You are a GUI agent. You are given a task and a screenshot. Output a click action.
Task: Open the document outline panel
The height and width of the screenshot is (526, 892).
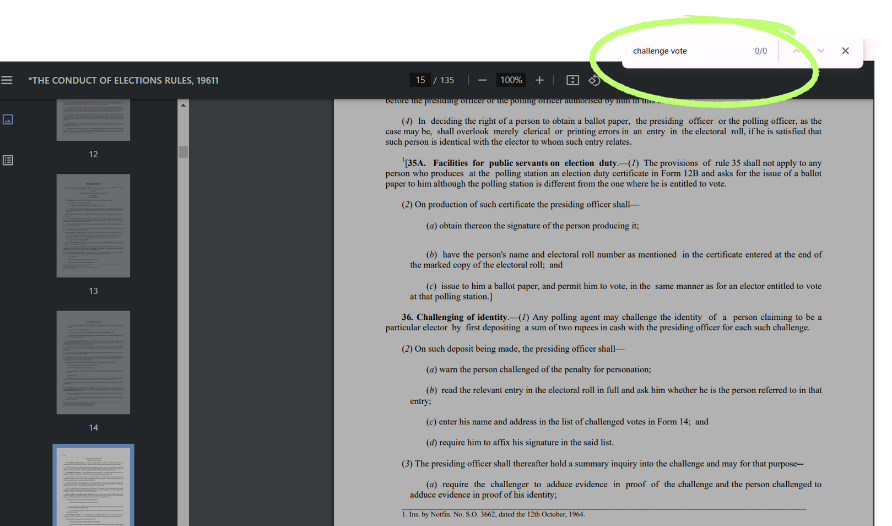[x=8, y=159]
